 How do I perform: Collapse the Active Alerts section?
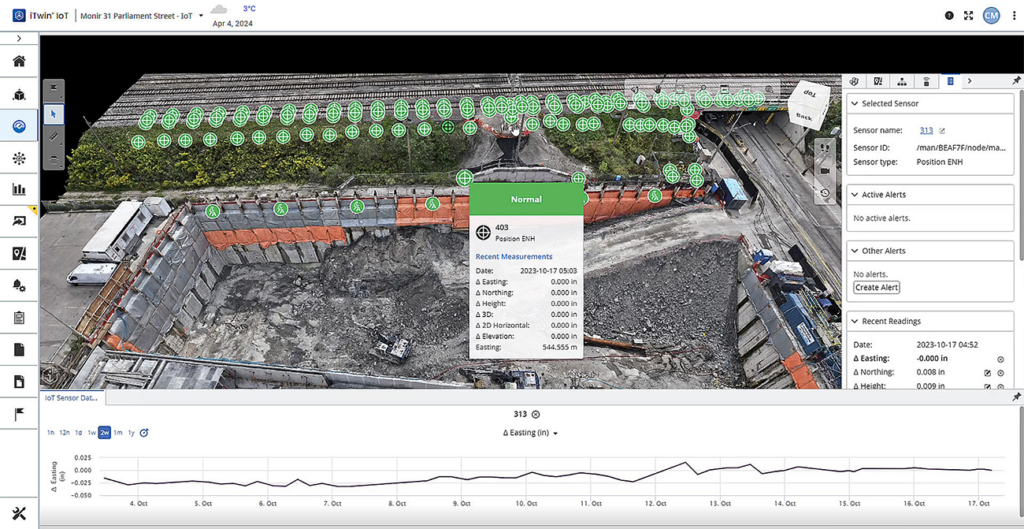(x=854, y=195)
